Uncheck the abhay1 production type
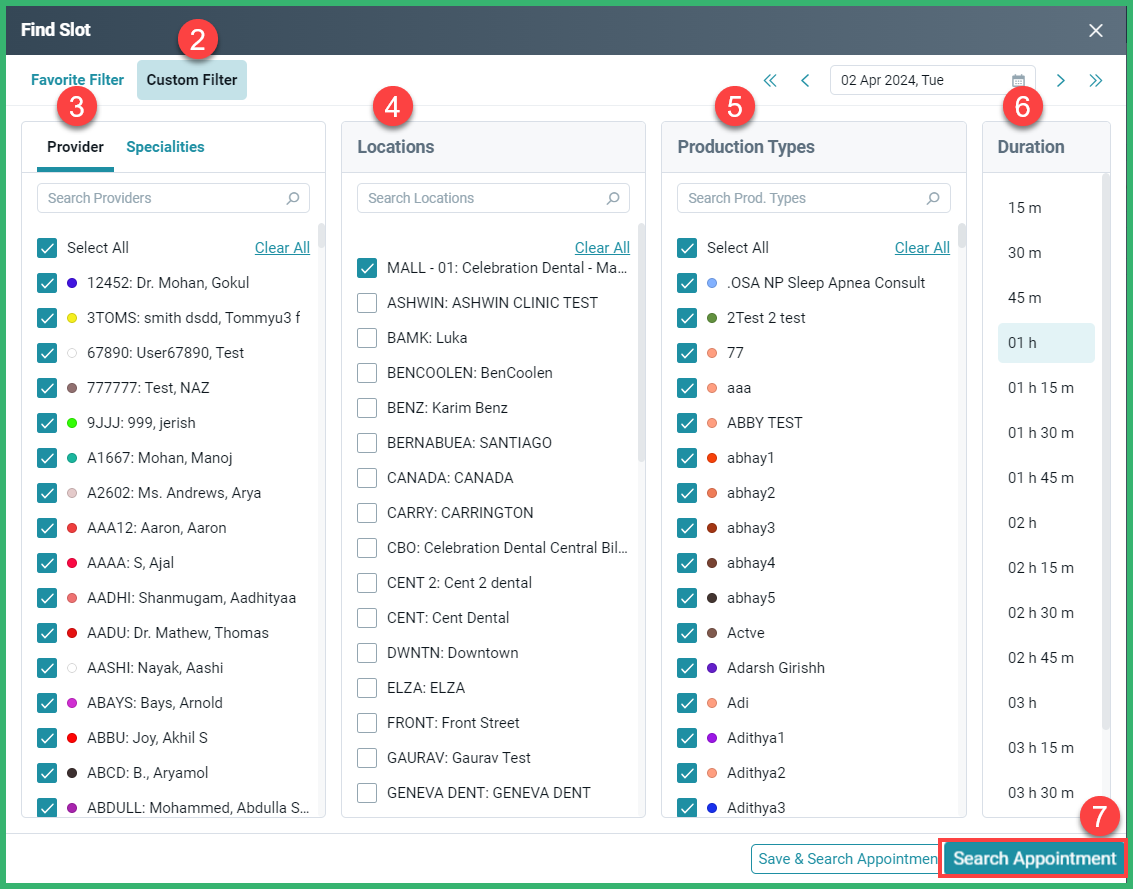Viewport: 1133px width, 889px height. [687, 457]
